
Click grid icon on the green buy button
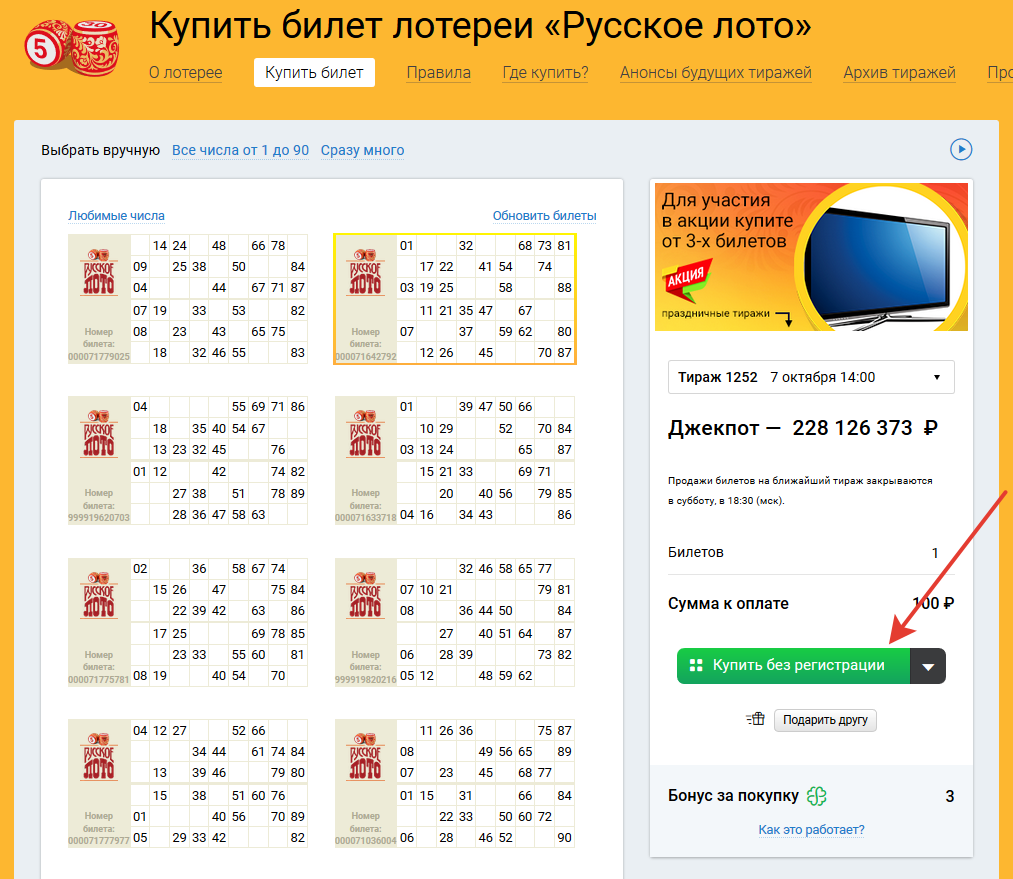click(696, 665)
